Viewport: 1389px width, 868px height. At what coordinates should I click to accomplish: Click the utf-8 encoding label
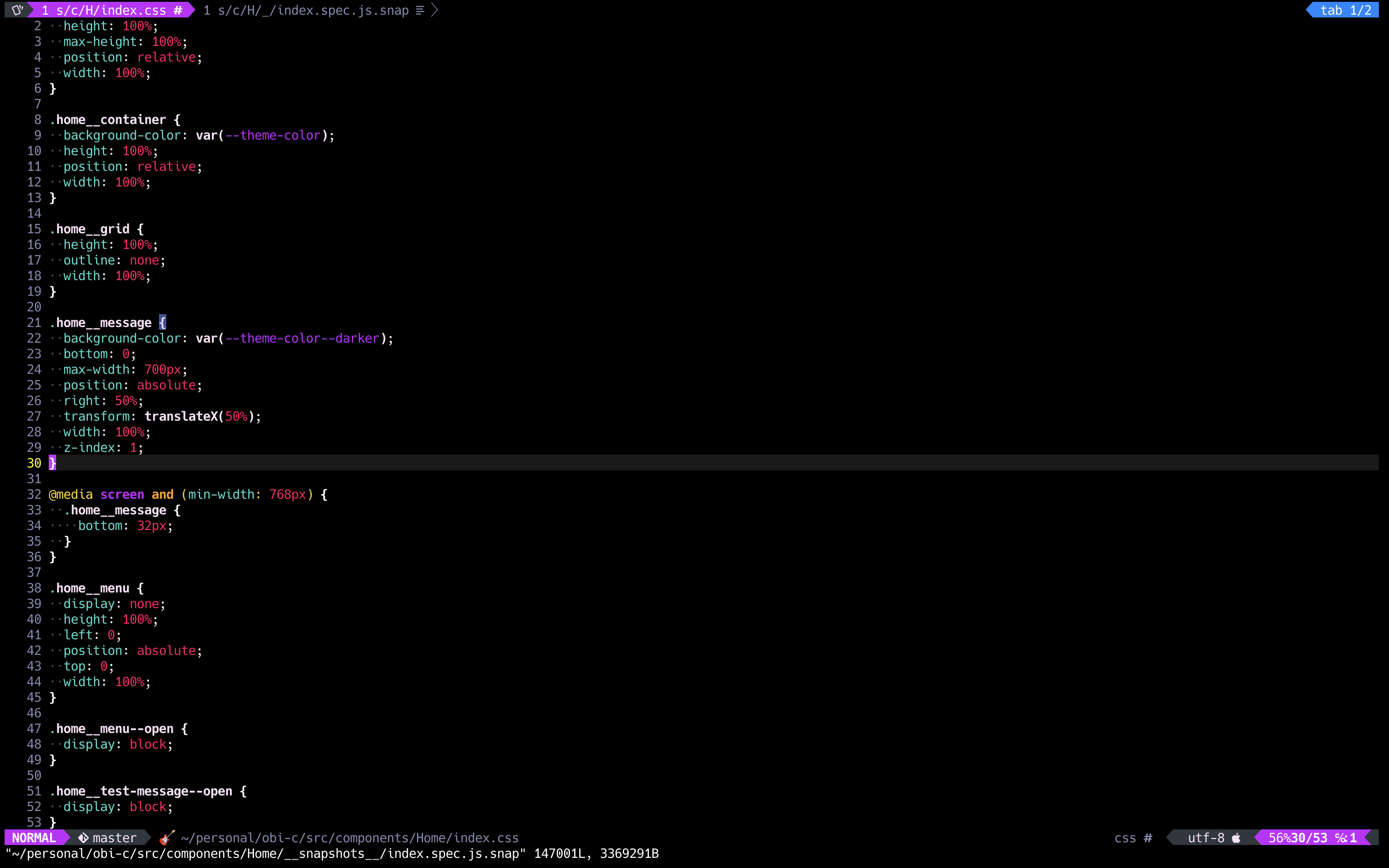click(x=1206, y=838)
